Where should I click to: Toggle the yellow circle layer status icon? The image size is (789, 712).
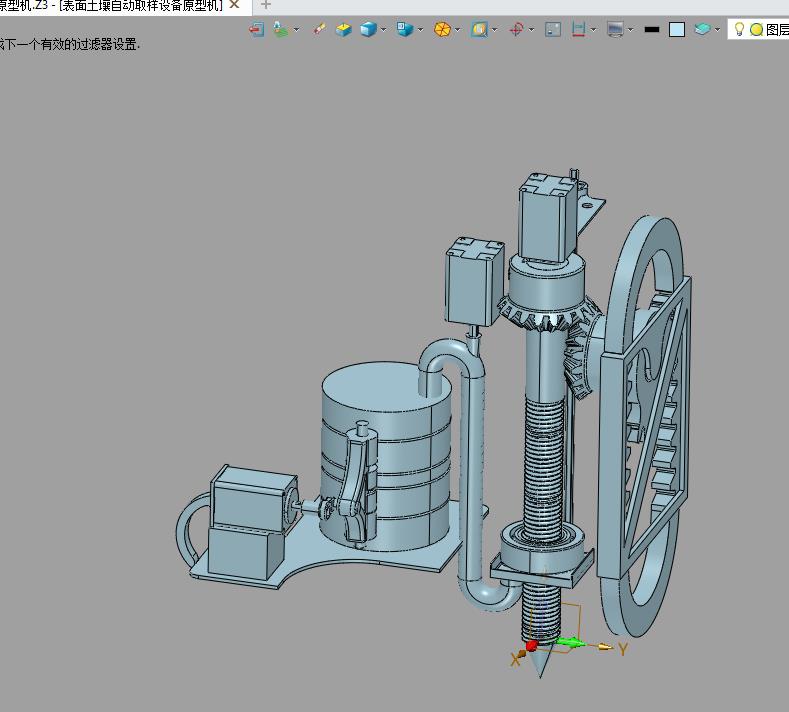click(x=756, y=30)
